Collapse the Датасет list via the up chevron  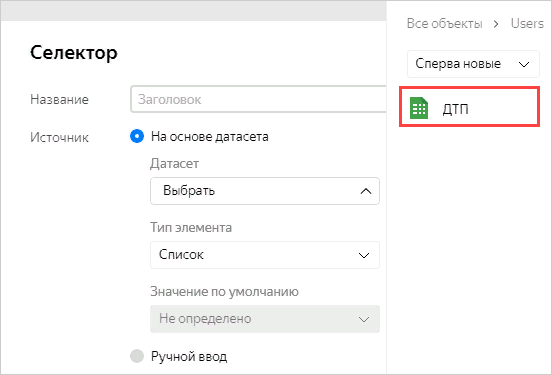(x=366, y=191)
